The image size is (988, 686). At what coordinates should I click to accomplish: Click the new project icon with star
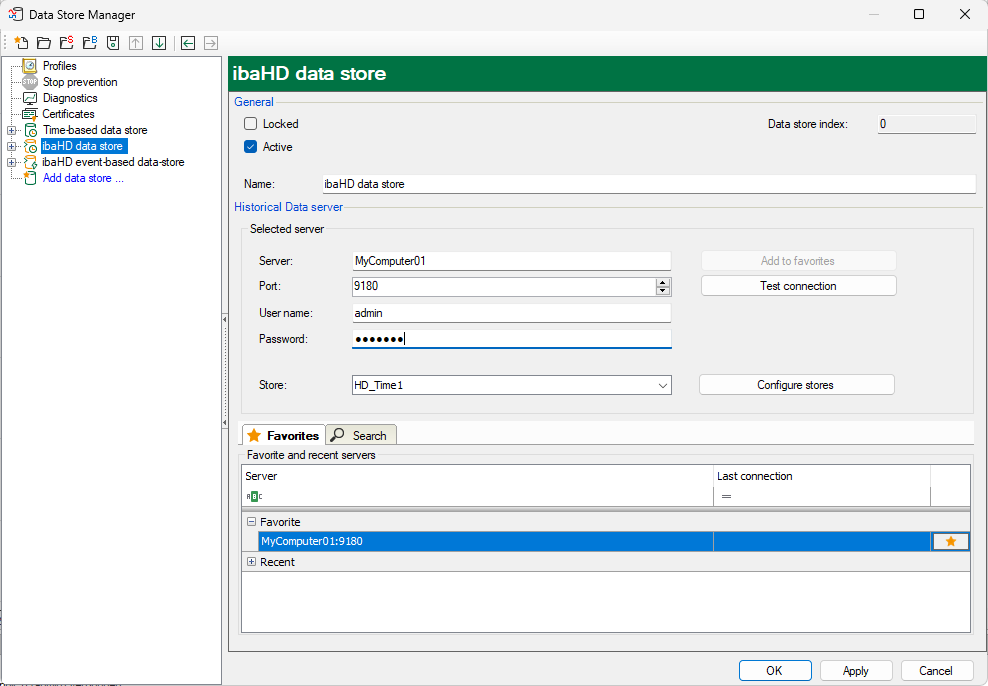click(x=21, y=43)
